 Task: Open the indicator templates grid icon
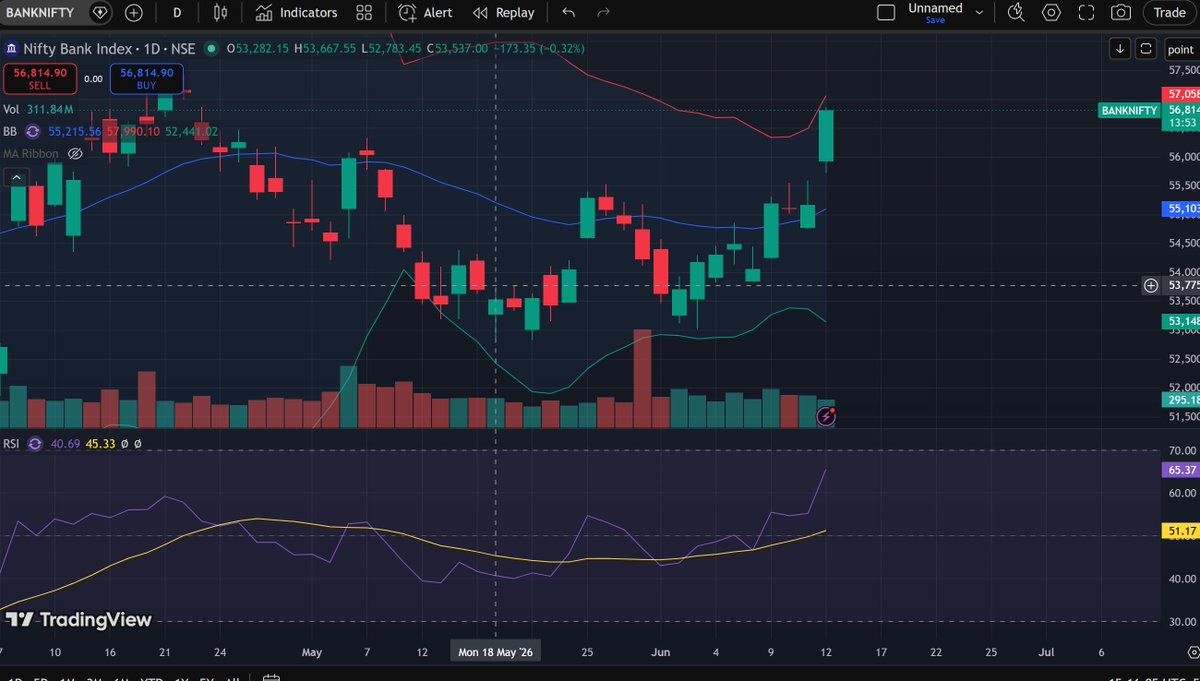[x=364, y=13]
